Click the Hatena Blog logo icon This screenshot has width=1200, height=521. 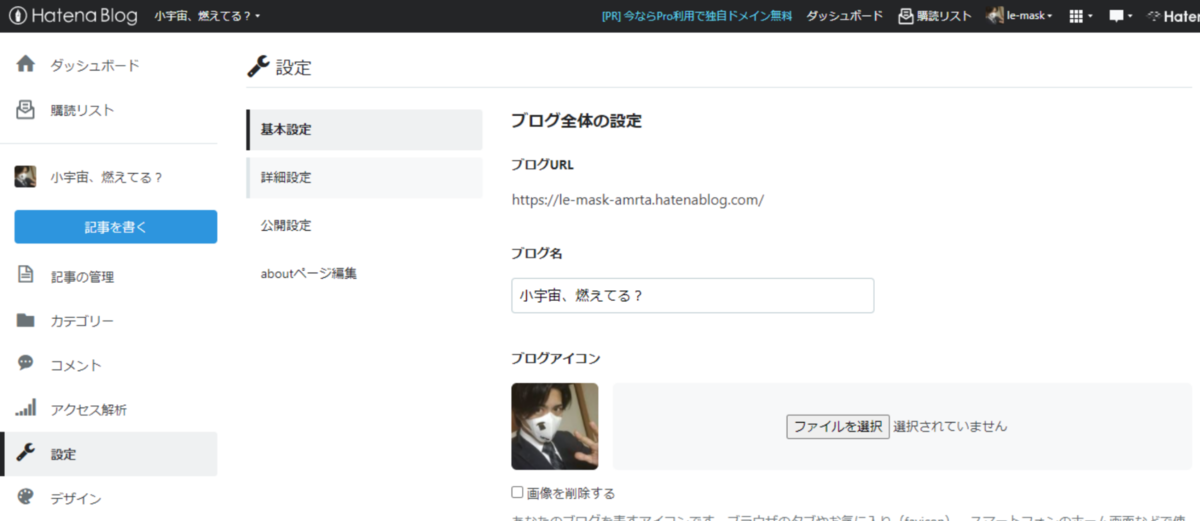click(x=18, y=16)
